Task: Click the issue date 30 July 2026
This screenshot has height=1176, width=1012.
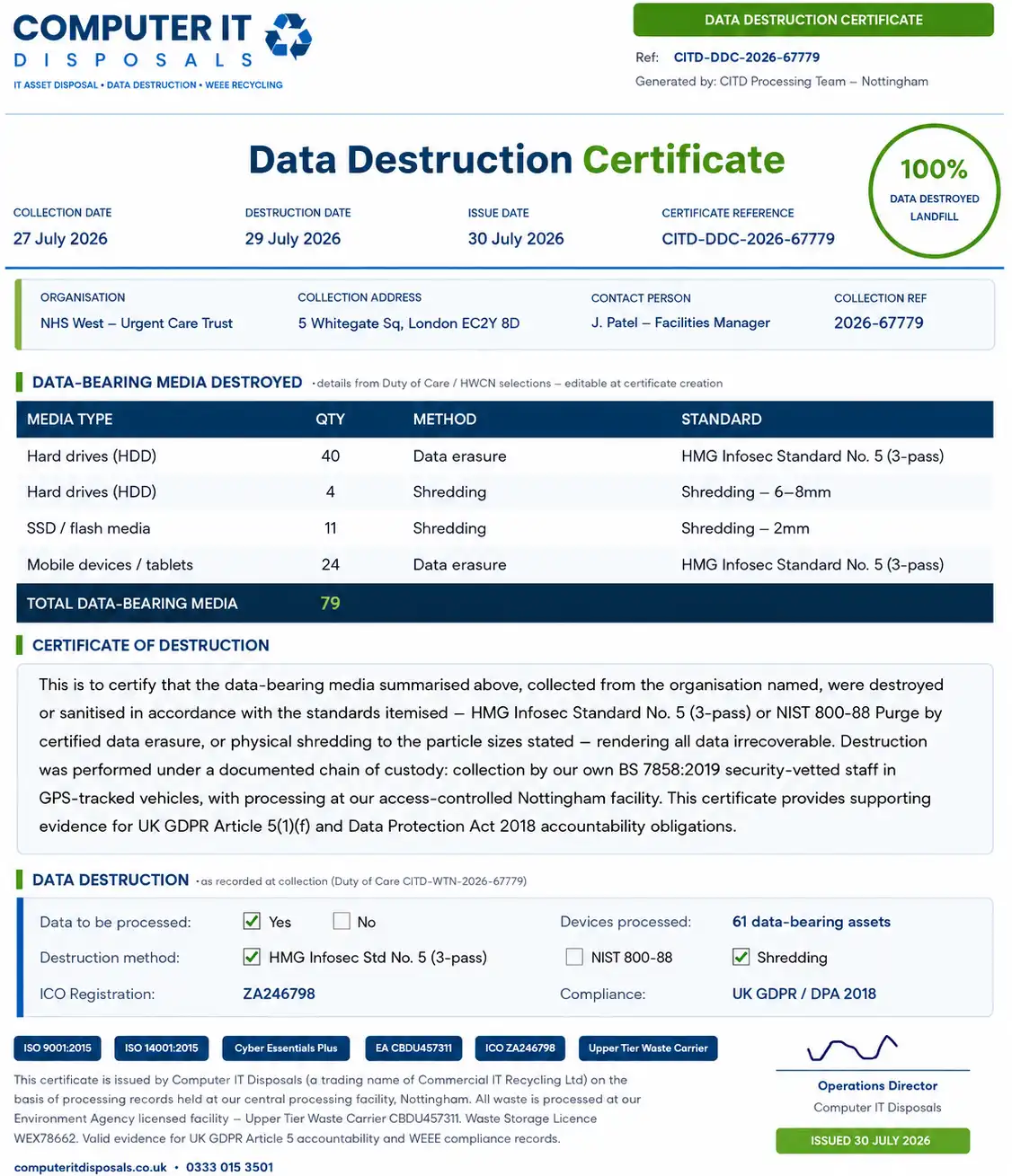Action: coord(516,239)
